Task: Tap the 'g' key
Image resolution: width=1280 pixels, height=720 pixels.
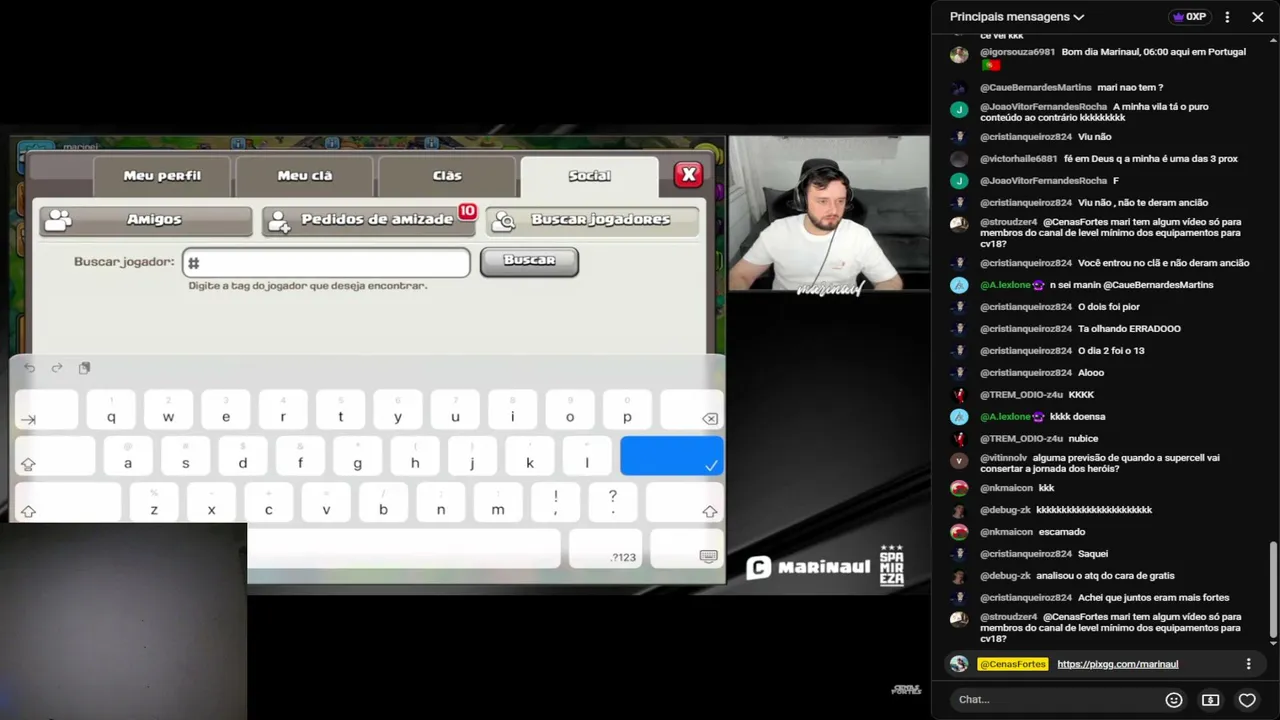Action: [x=358, y=456]
